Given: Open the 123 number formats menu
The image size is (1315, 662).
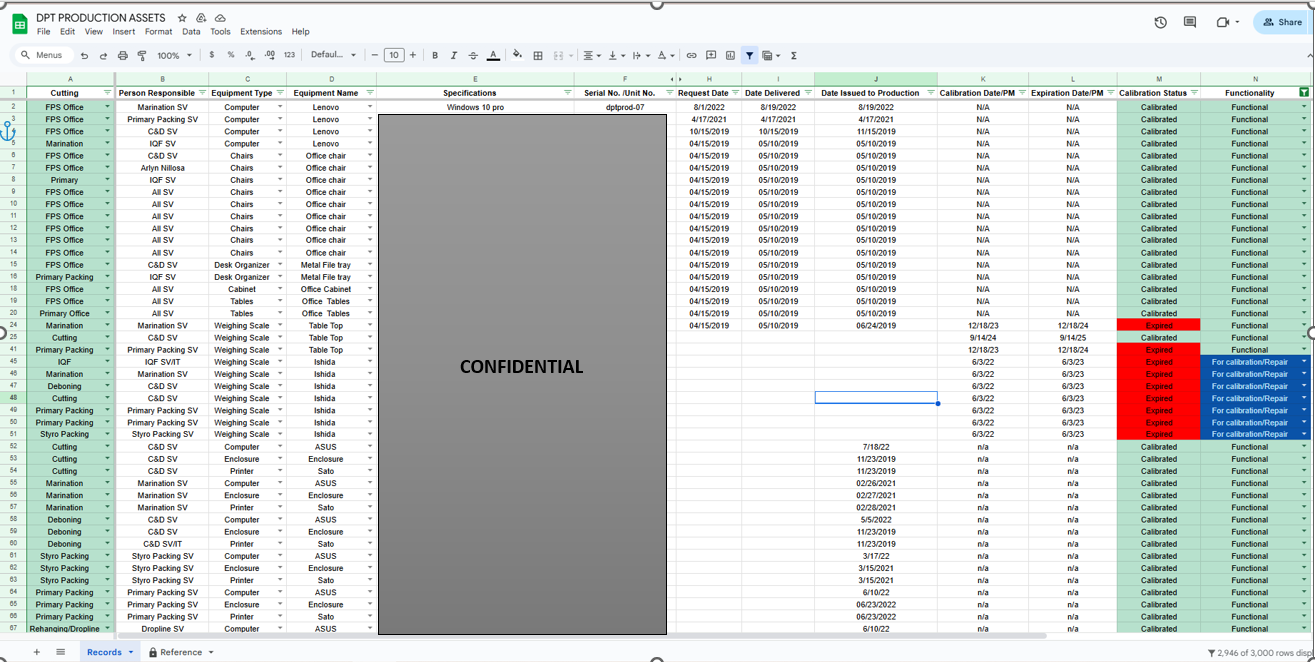Looking at the screenshot, I should pos(289,56).
